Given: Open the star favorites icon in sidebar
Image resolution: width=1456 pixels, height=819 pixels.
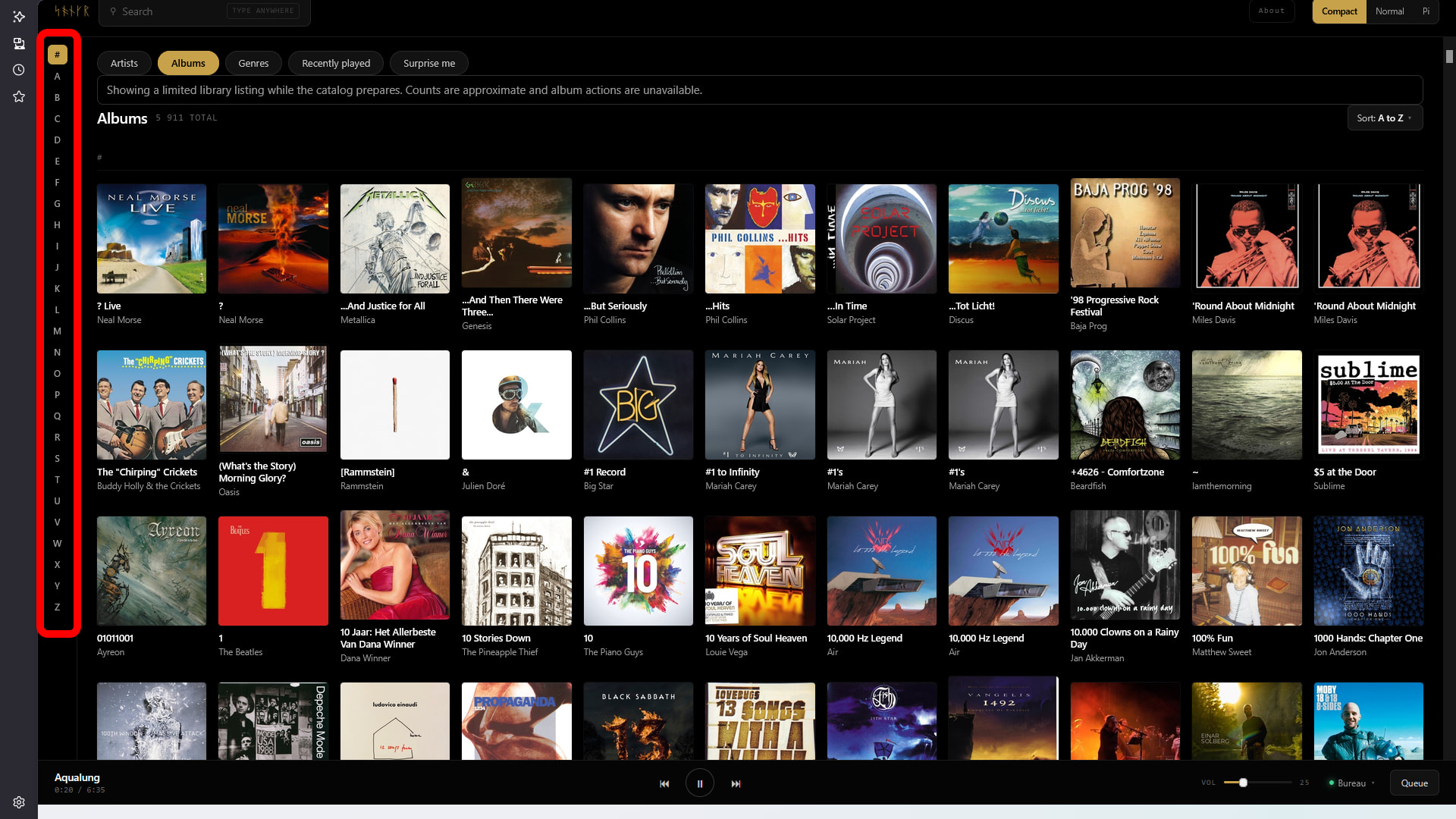Looking at the screenshot, I should click(19, 96).
